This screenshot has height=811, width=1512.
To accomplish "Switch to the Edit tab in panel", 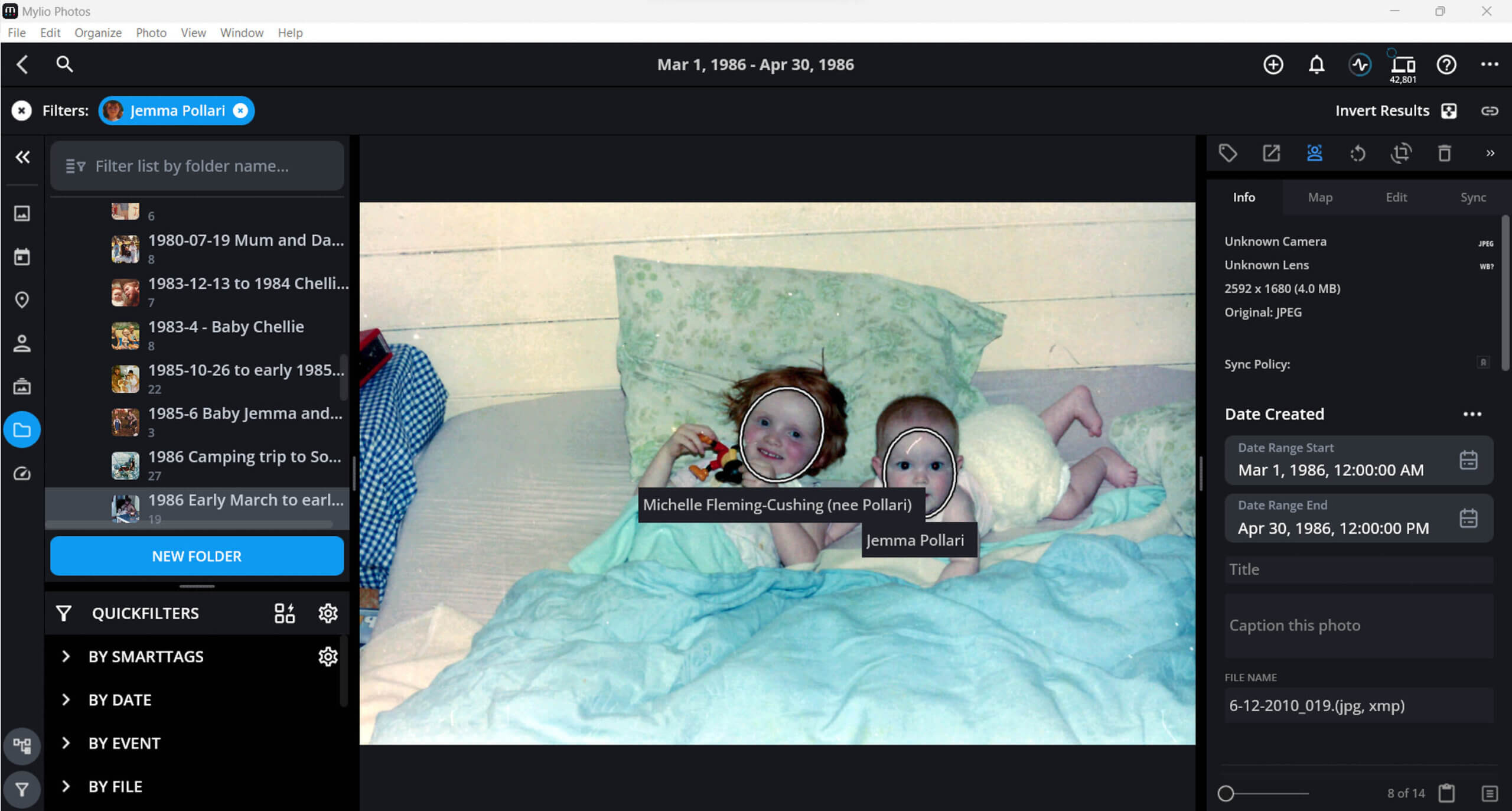I will click(x=1396, y=197).
